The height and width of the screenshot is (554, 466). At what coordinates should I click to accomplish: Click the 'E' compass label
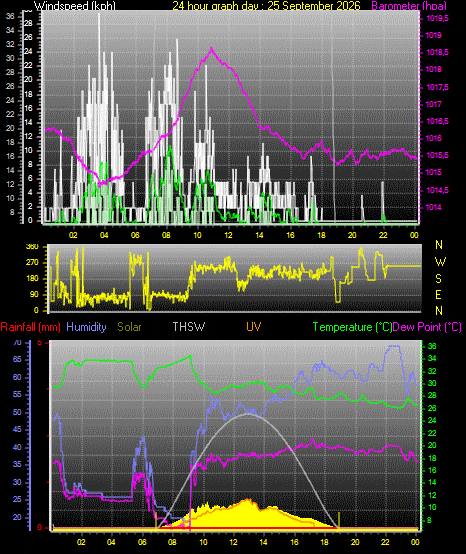(438, 295)
